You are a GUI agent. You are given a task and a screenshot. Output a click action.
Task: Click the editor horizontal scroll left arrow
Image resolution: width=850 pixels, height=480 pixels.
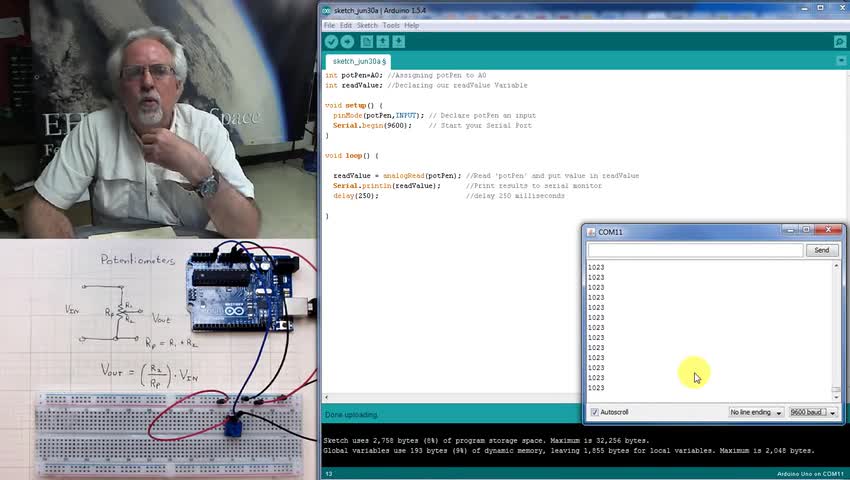326,398
